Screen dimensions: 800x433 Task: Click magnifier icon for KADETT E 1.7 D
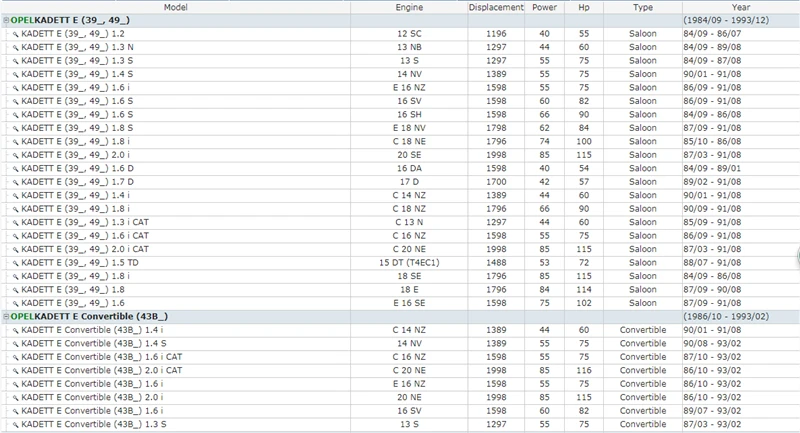point(16,182)
